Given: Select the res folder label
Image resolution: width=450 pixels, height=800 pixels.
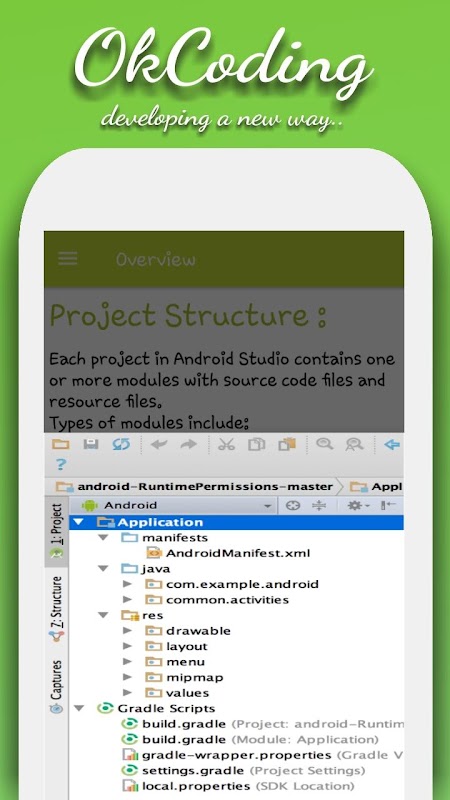Looking at the screenshot, I should [x=153, y=615].
